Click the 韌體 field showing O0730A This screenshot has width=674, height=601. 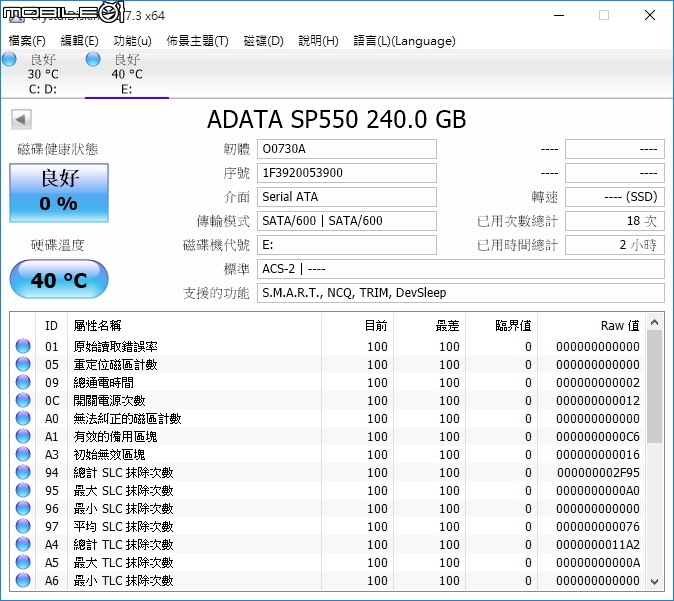346,149
